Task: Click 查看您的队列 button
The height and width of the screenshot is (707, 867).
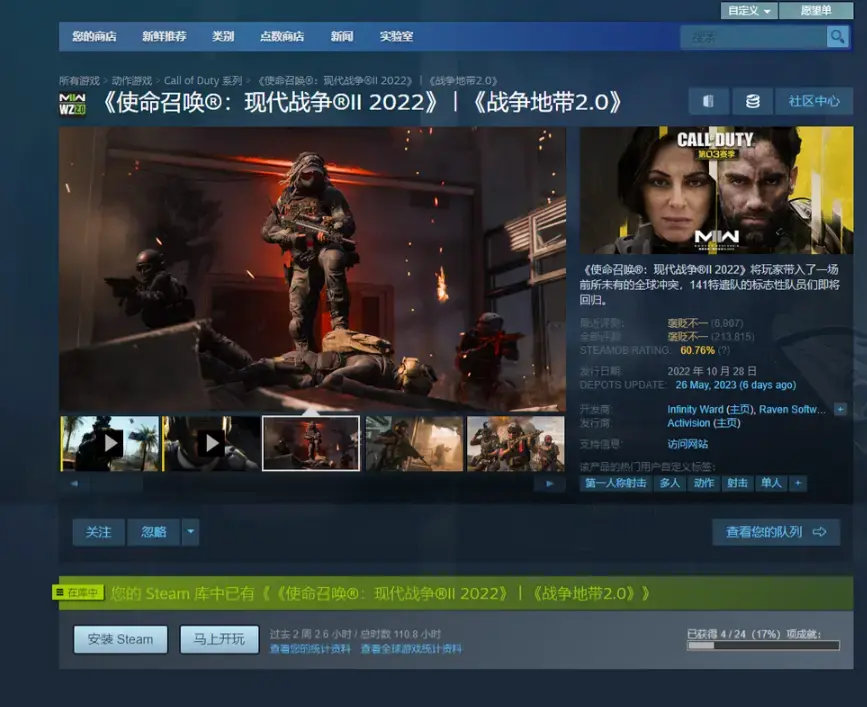Action: (776, 532)
